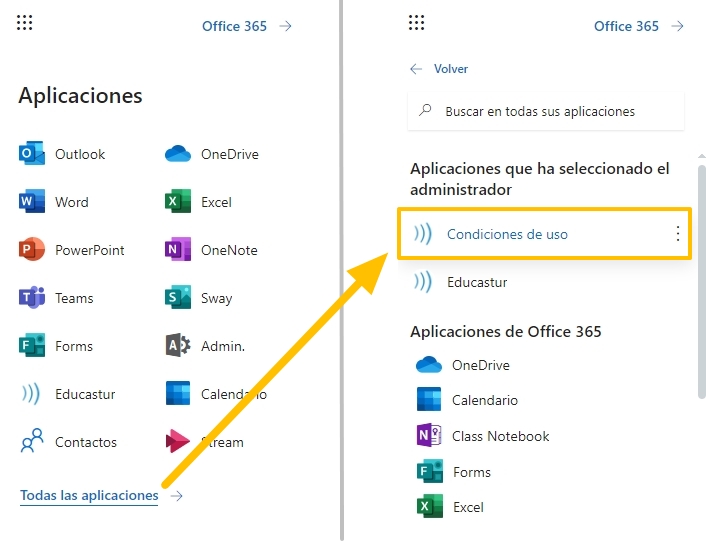
Task: Click the scrollbar up arrow in right panel
Action: (701, 156)
